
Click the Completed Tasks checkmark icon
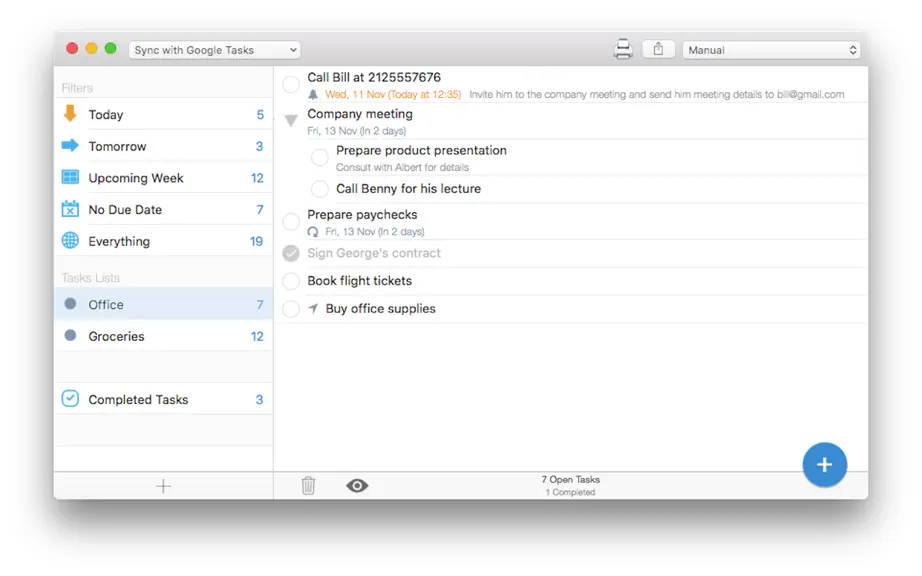pos(70,398)
